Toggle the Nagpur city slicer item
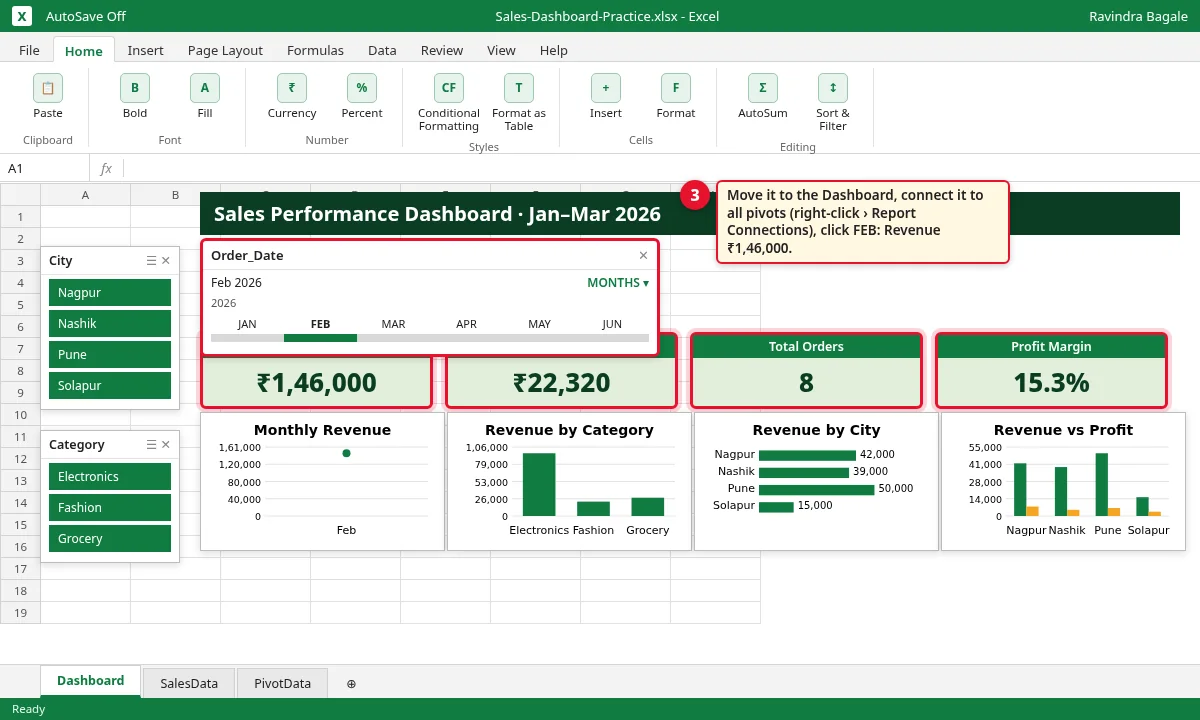Viewport: 1200px width, 720px height. click(110, 293)
